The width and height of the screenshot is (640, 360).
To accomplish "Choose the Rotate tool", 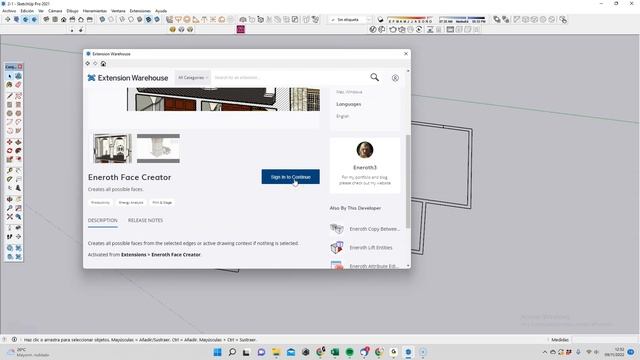I will click(9, 151).
